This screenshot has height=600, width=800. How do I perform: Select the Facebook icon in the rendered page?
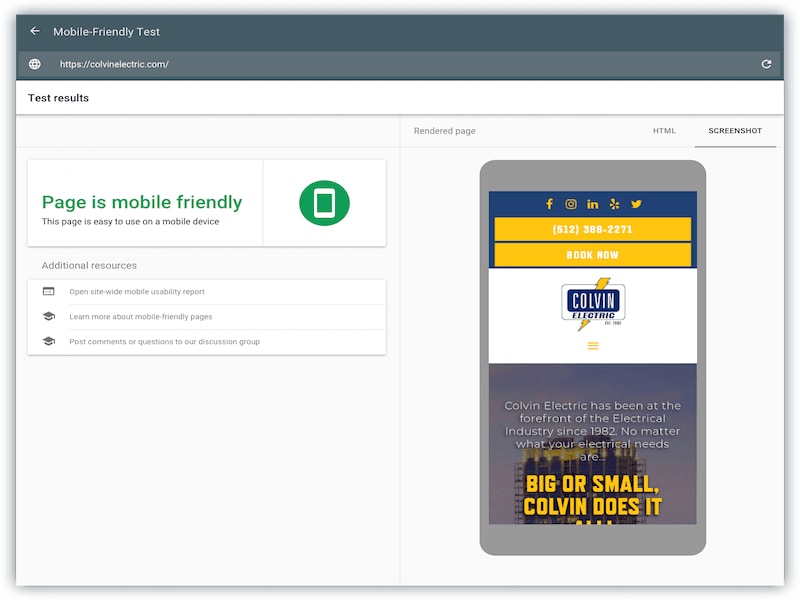click(550, 204)
